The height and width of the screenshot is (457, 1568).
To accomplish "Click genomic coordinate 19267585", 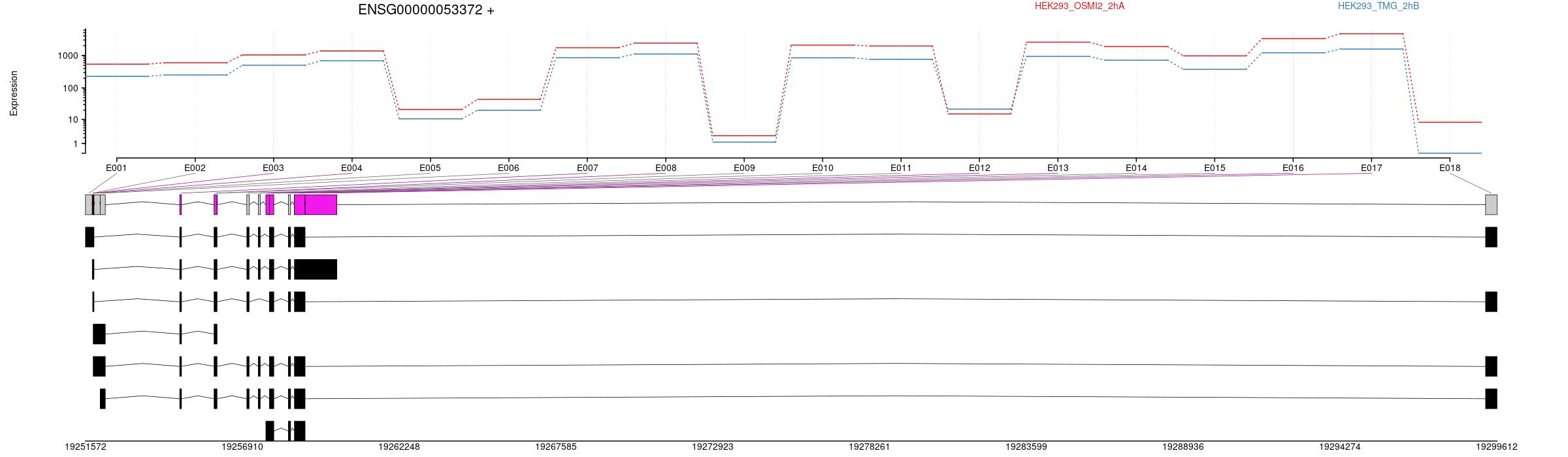I will [x=556, y=447].
